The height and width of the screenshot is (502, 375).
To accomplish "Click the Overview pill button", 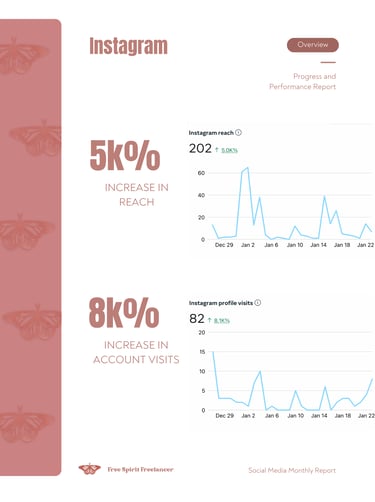I will 313,45.
